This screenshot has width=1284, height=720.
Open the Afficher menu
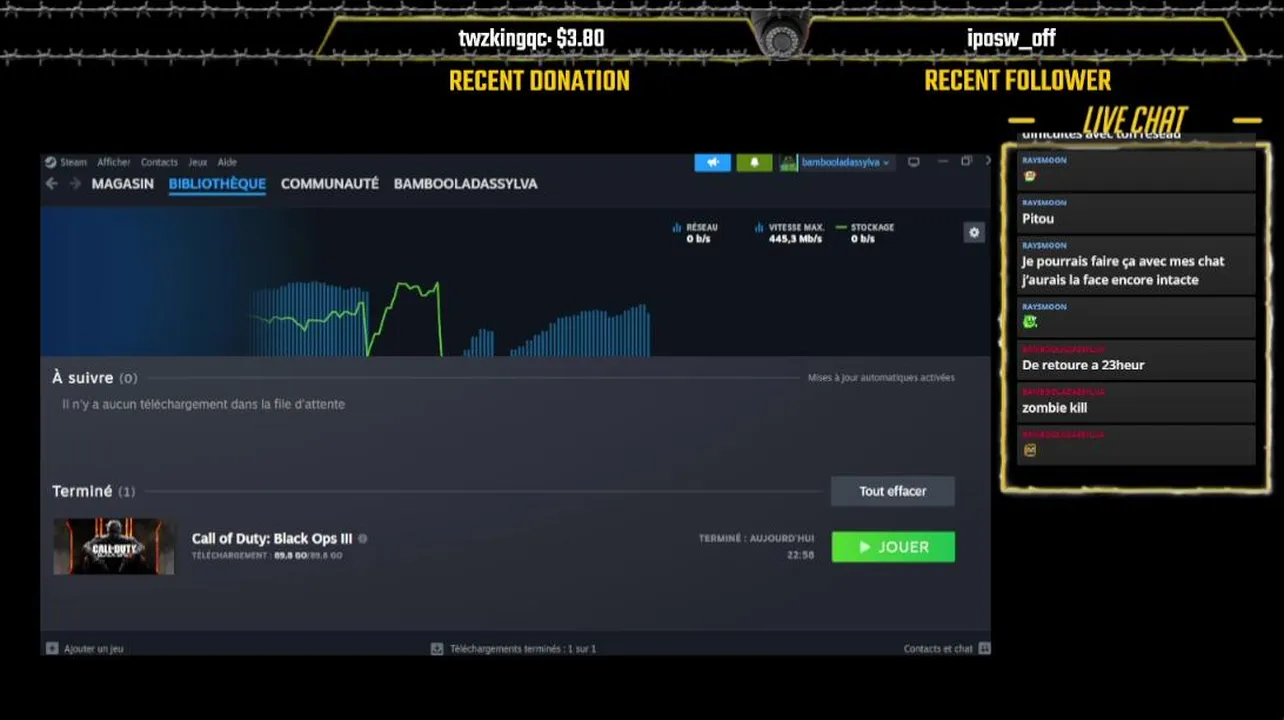point(114,162)
